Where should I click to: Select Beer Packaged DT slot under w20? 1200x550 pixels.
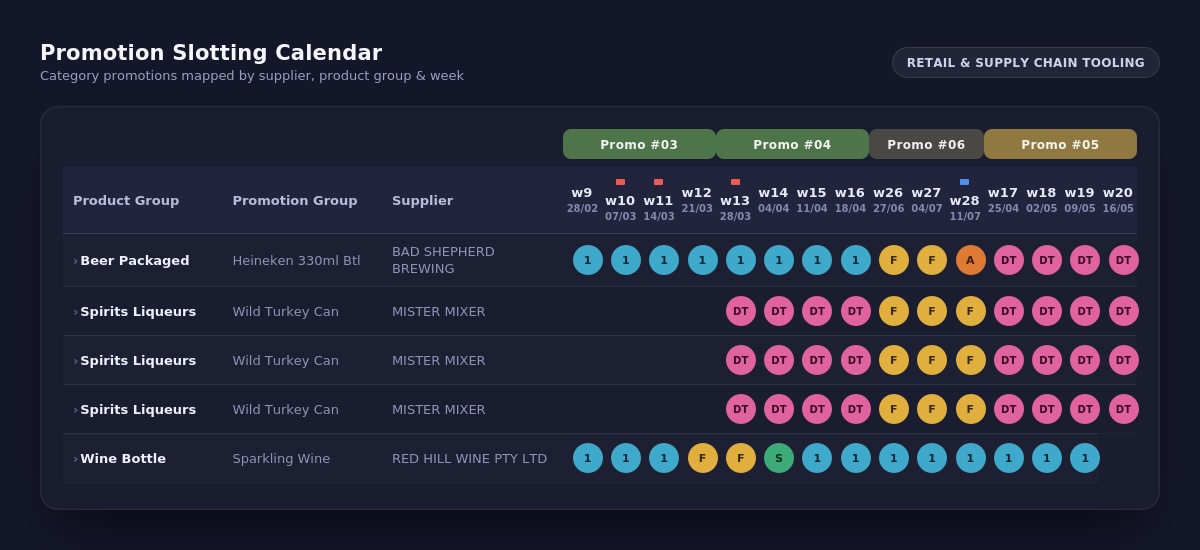click(x=1124, y=260)
